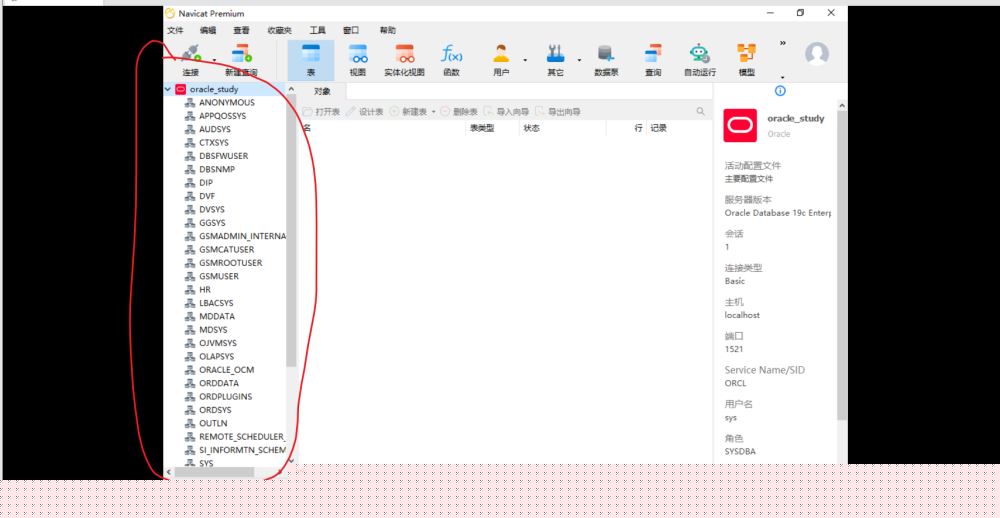Open the 实体化视图 (Materialized View) icon
Viewport: 1000px width, 518px height.
pos(404,58)
